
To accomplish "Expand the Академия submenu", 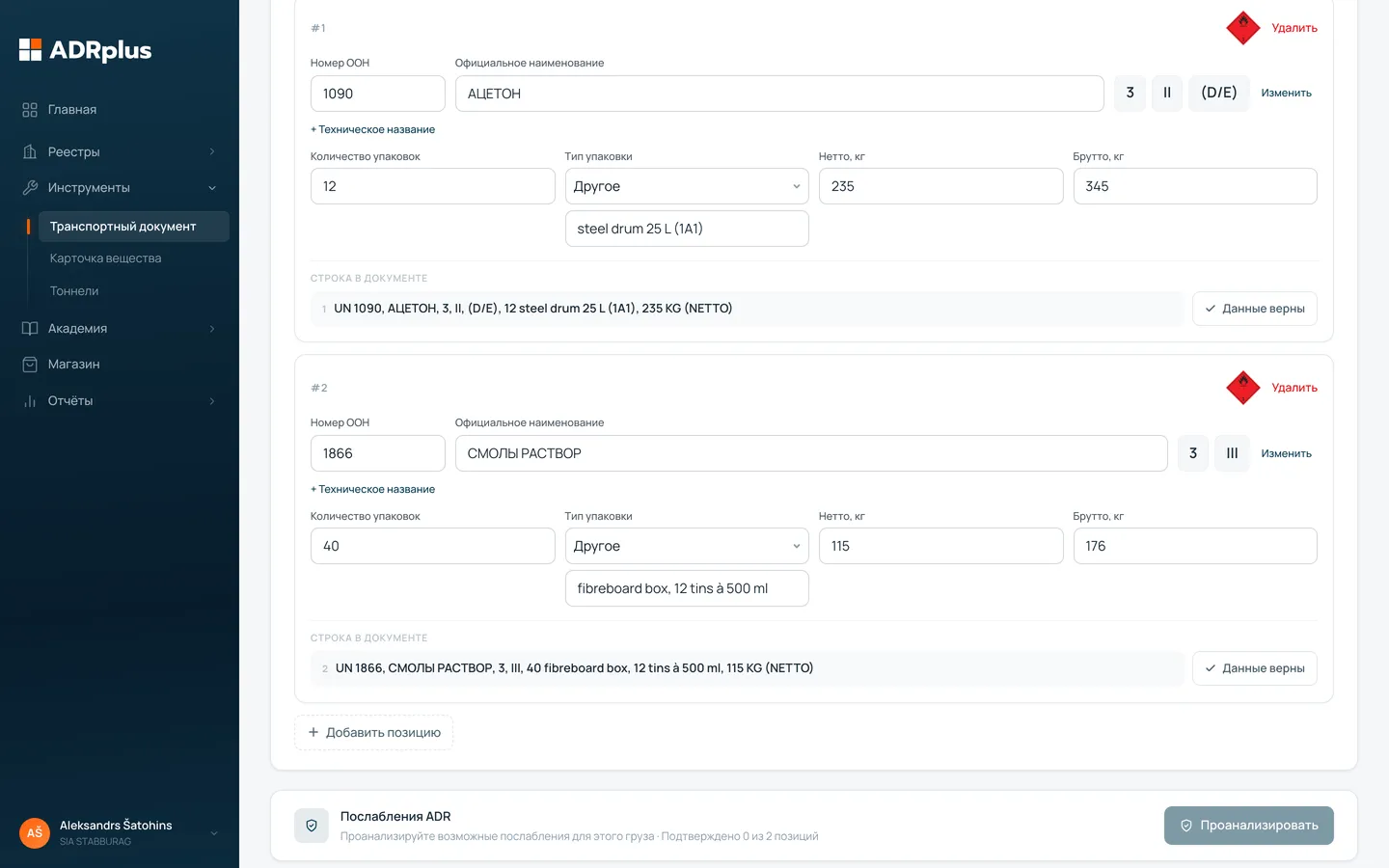I will point(212,329).
